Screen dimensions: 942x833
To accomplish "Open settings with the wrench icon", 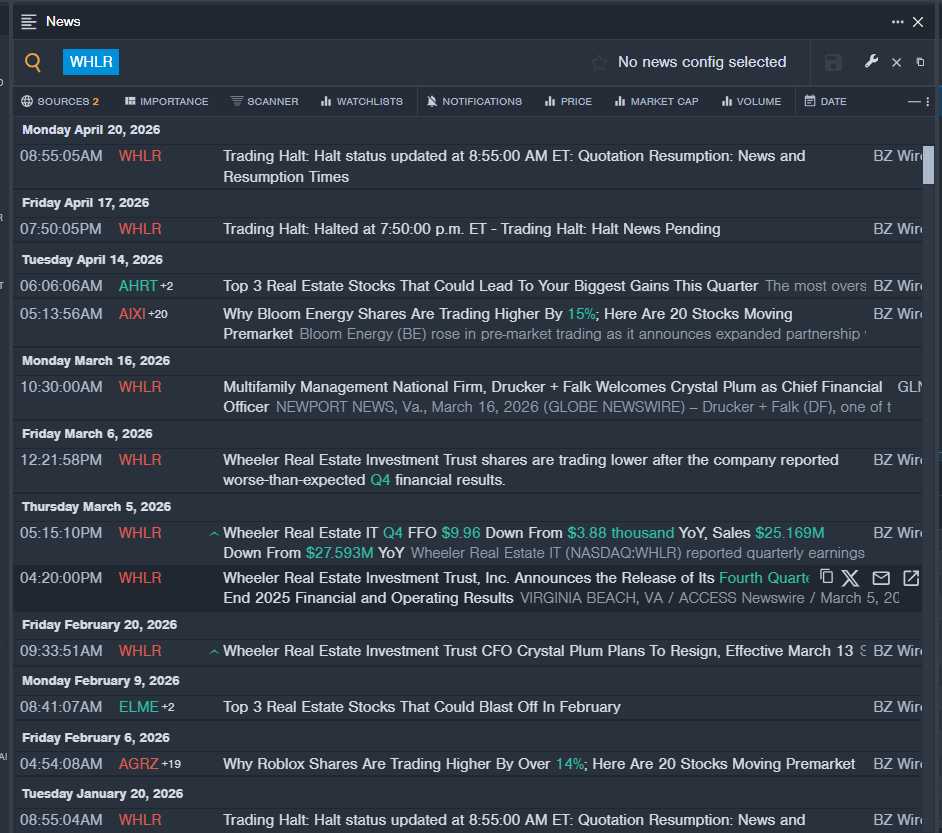I will [x=871, y=62].
